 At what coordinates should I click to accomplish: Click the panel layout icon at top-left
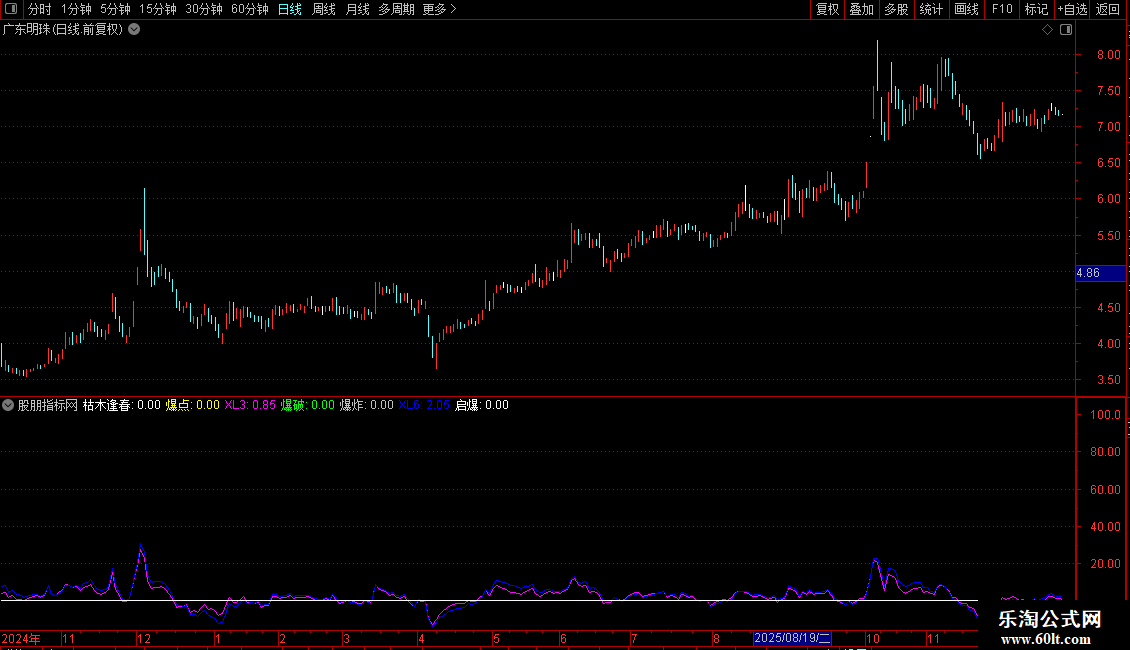(x=11, y=9)
